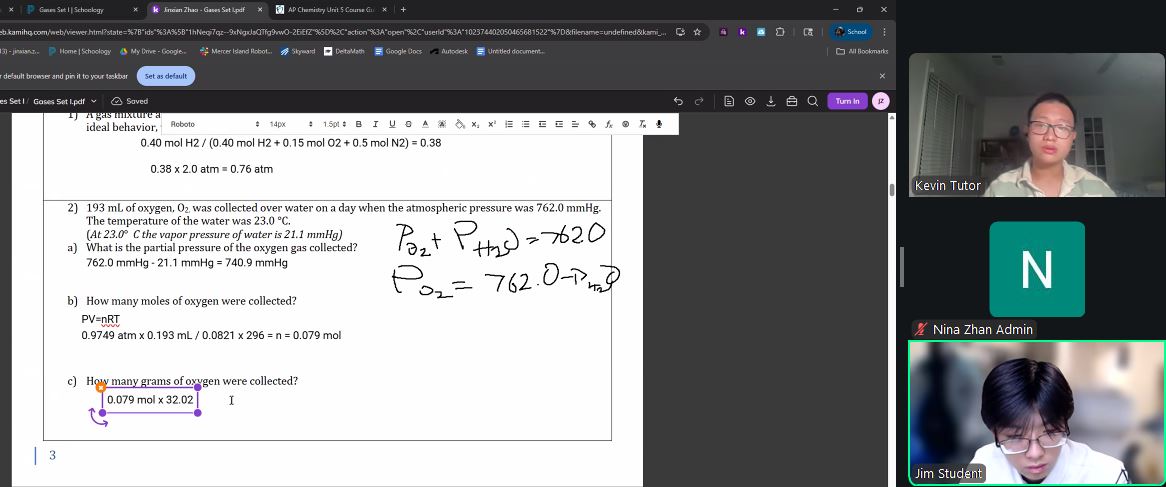Toggle bold formatting in text toolbar
Viewport: 1166px width, 487px height.
pos(358,124)
